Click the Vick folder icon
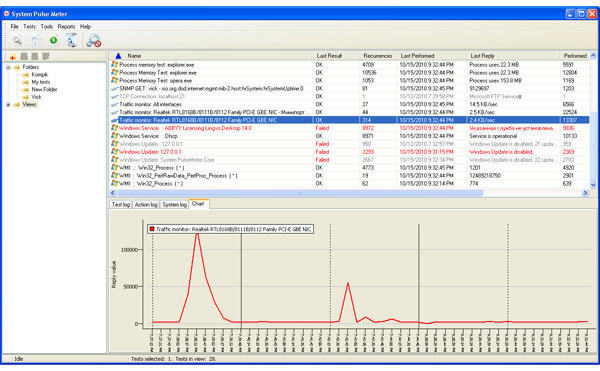This screenshot has height=371, width=600. (x=26, y=97)
